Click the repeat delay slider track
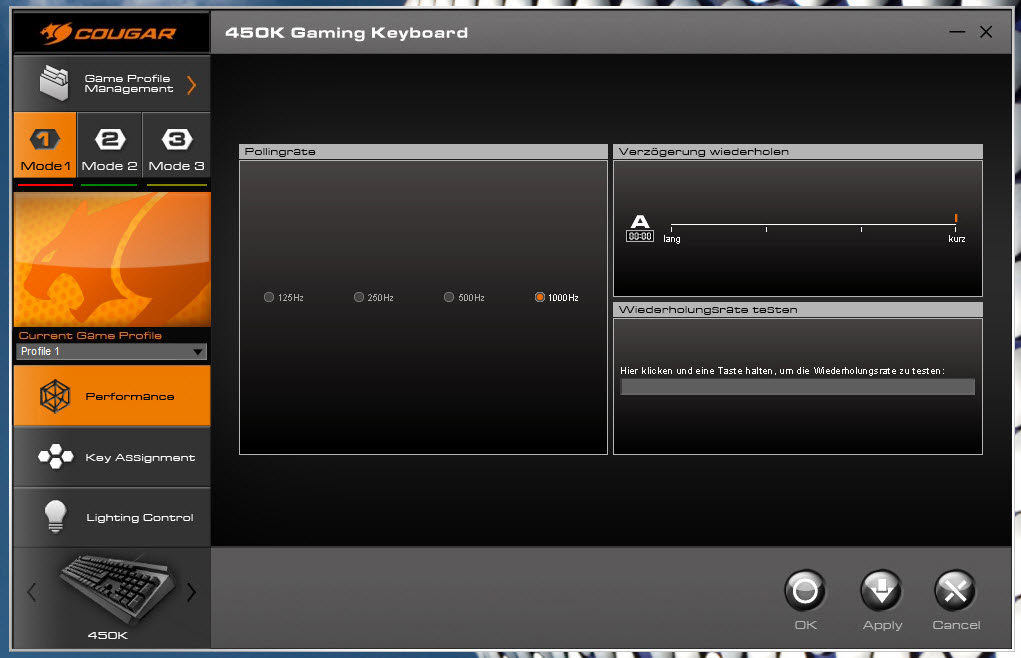The width and height of the screenshot is (1021, 658). (x=813, y=225)
